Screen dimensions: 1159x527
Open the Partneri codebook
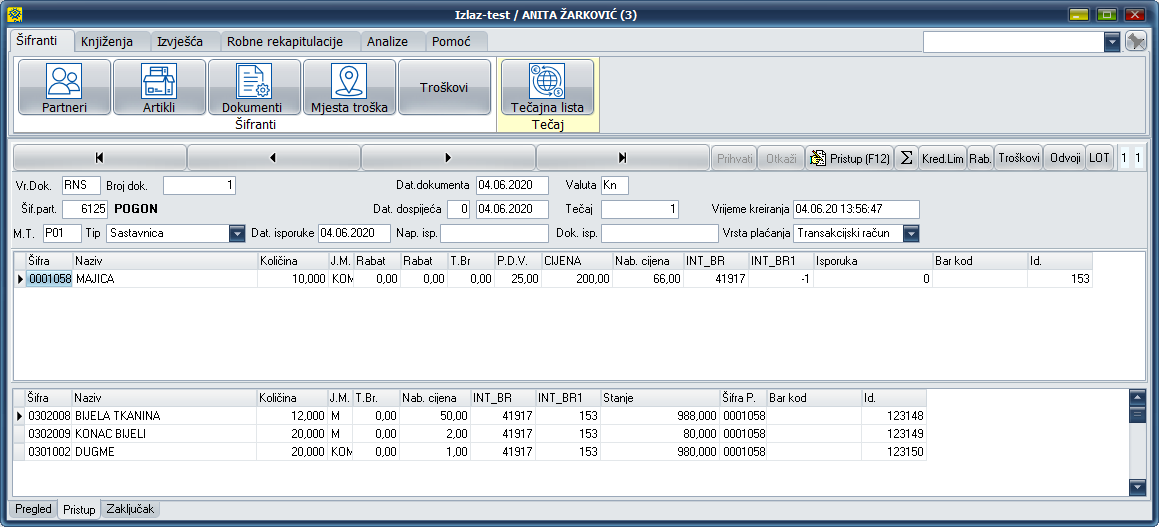64,87
